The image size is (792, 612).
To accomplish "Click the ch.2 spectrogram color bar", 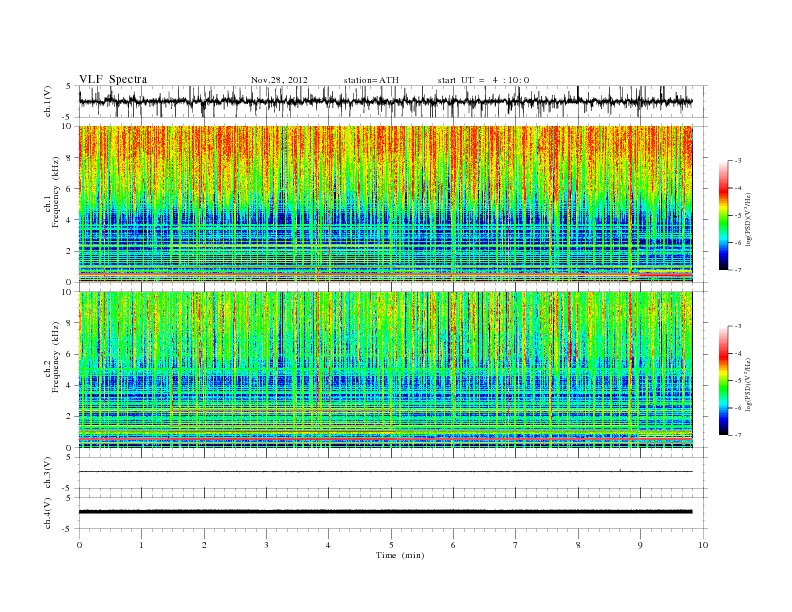I will [x=724, y=380].
